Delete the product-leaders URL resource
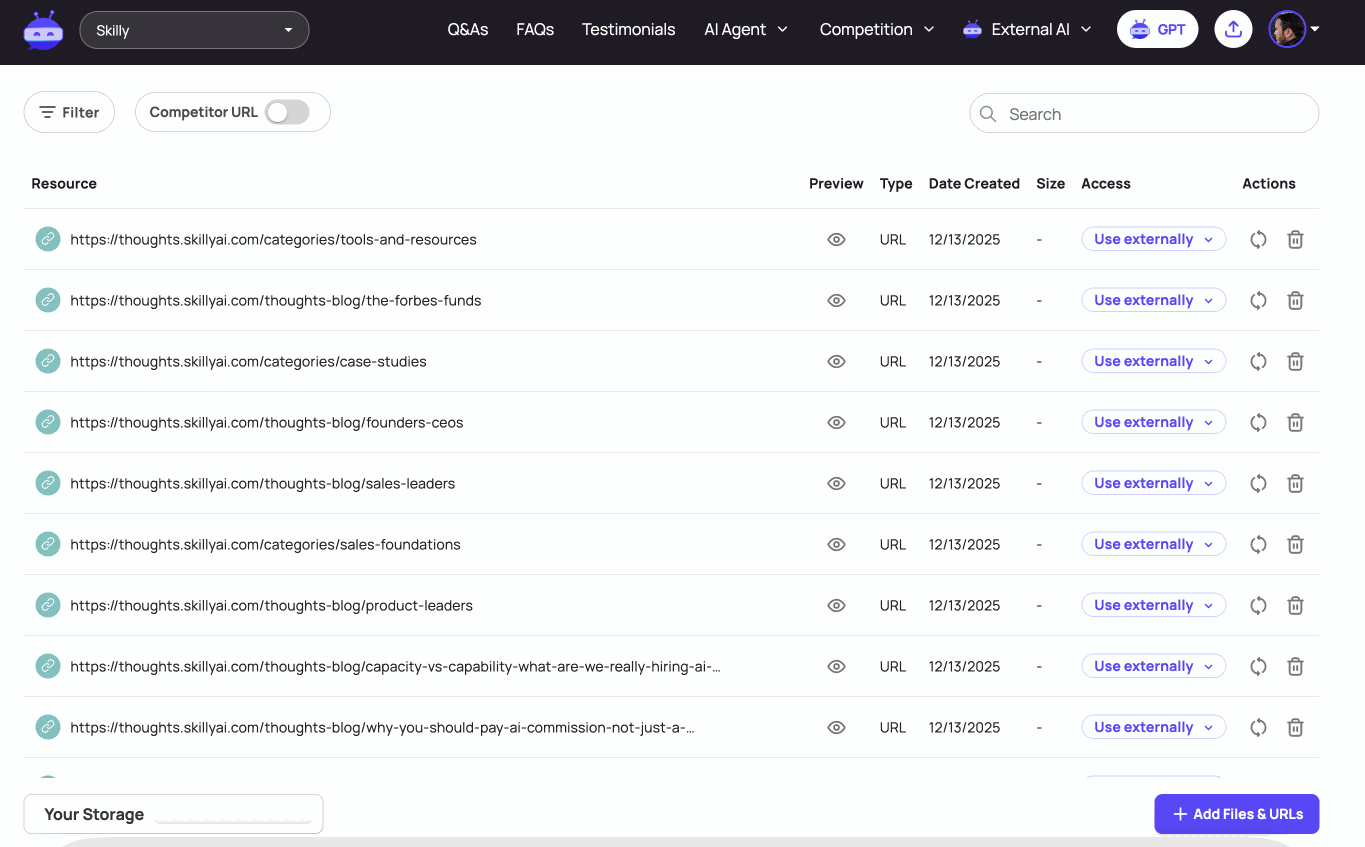Screen dimensions: 1365x847 [1295, 606]
